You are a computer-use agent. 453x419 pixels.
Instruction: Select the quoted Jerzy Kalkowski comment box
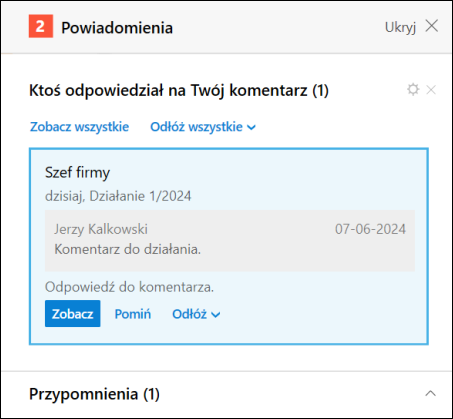230,240
